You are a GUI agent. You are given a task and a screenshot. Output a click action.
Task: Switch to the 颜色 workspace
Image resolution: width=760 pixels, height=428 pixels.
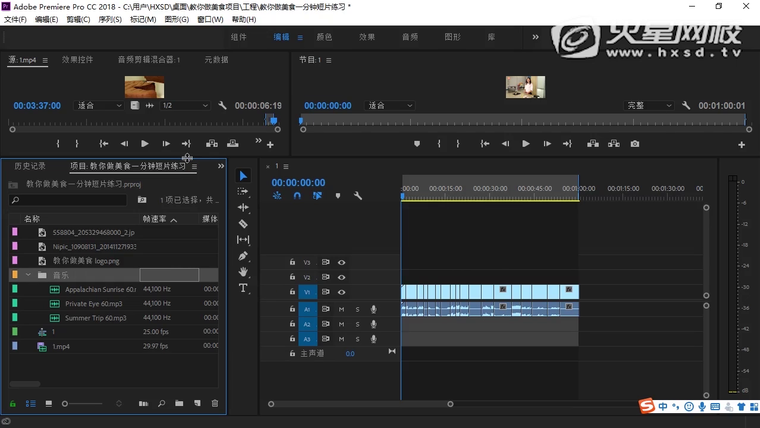pos(324,37)
